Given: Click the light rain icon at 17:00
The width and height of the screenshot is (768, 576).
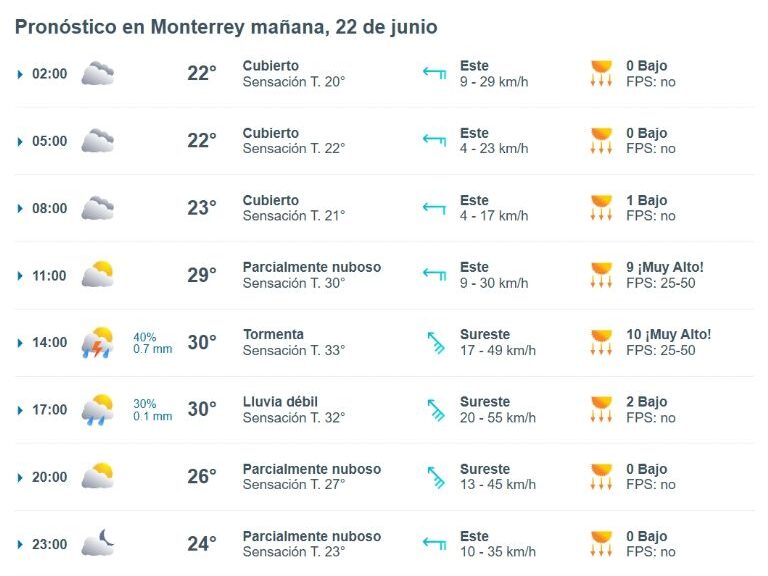Looking at the screenshot, I should (97, 409).
